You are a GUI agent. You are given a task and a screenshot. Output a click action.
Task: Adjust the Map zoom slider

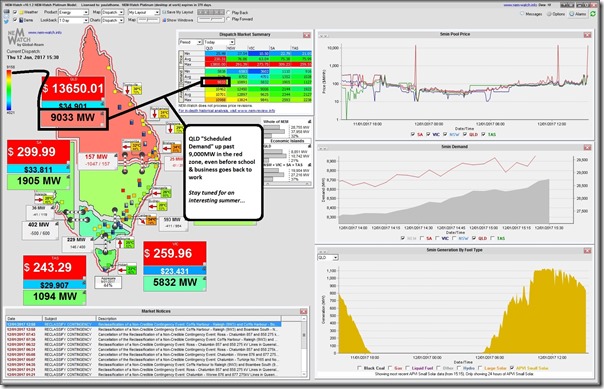point(148,20)
